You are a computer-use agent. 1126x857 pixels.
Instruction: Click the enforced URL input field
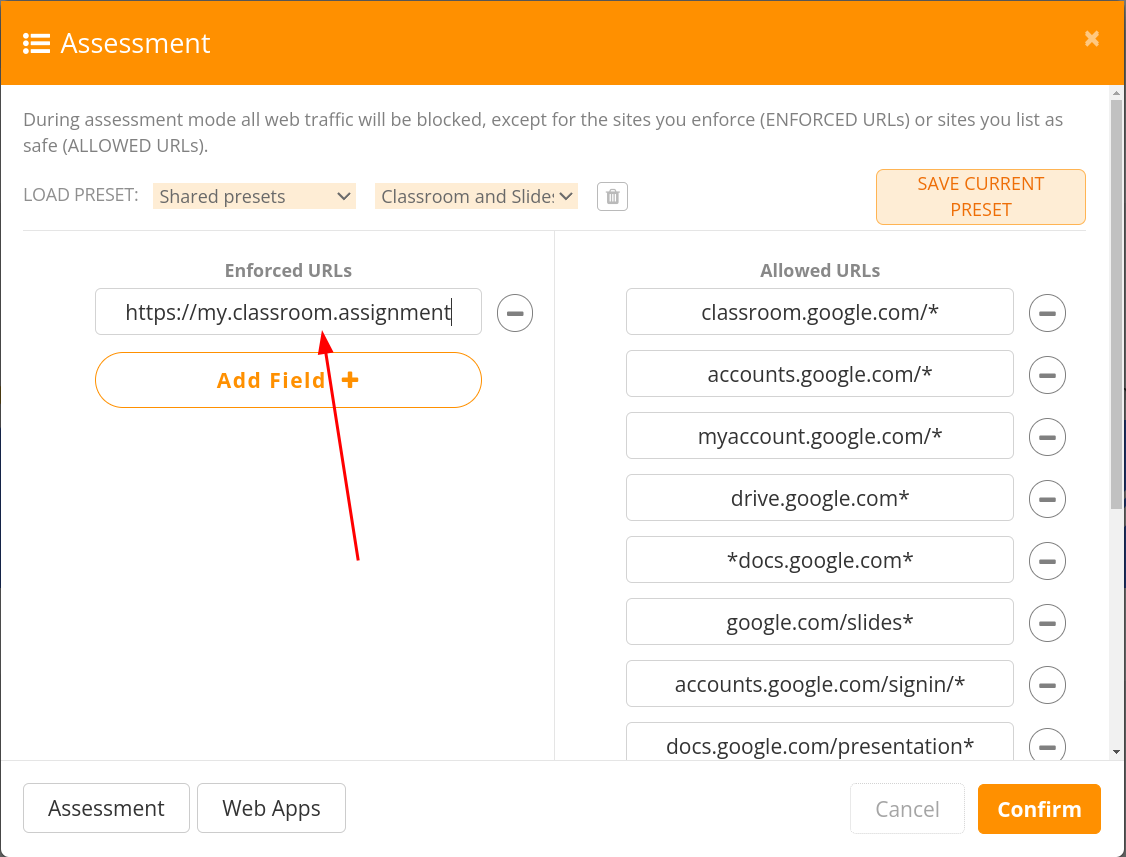(288, 312)
